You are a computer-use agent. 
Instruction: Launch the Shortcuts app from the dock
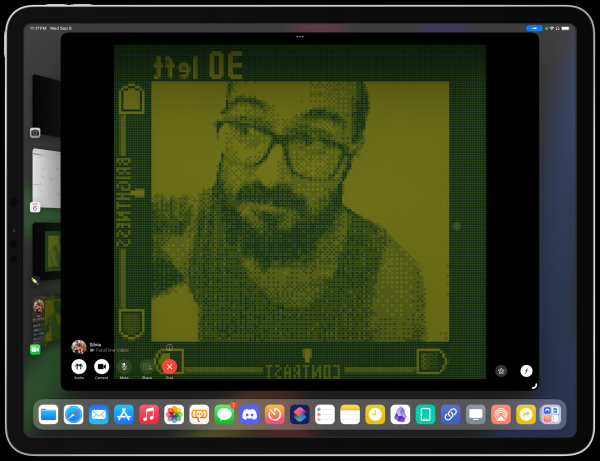(300, 415)
